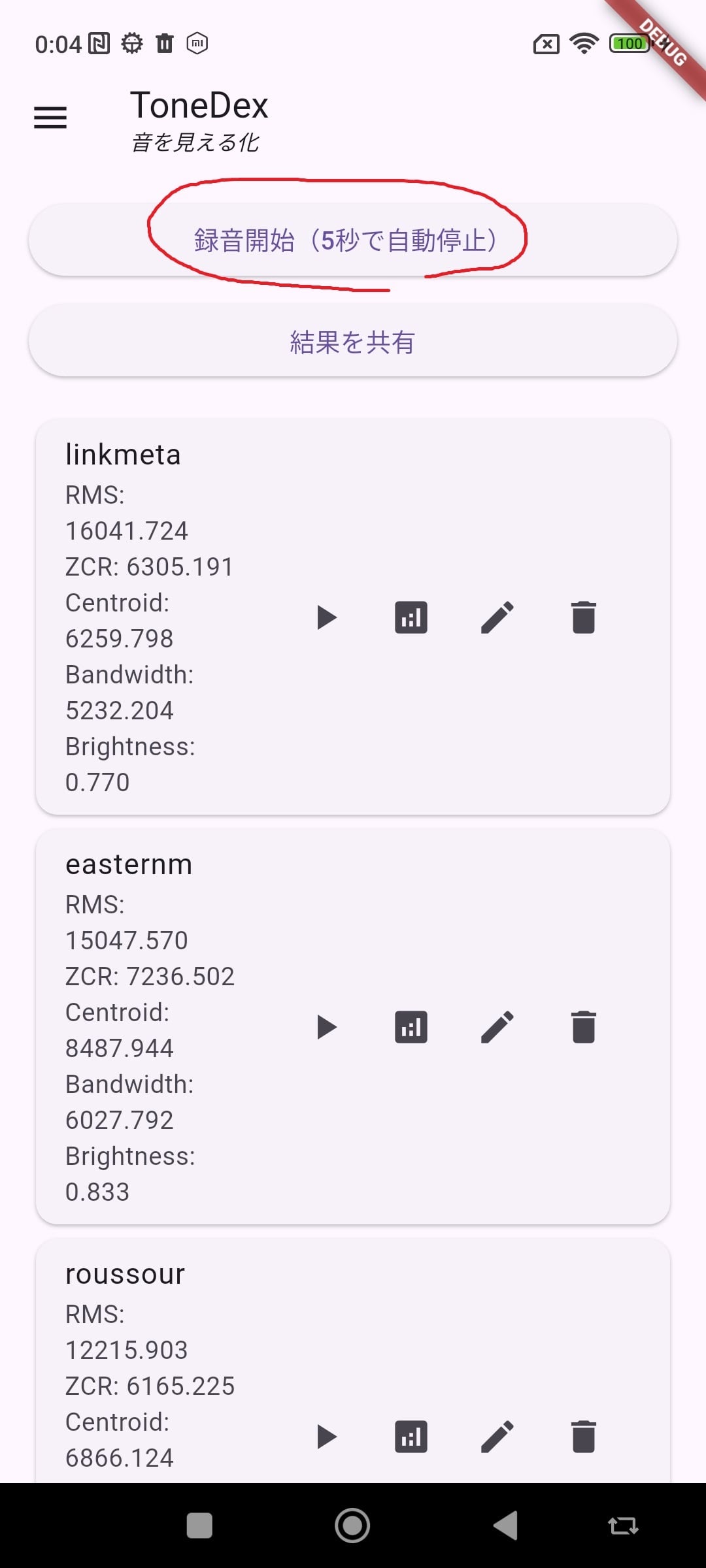This screenshot has height=1568, width=706.
Task: Rename the easternm entry
Action: (497, 1027)
